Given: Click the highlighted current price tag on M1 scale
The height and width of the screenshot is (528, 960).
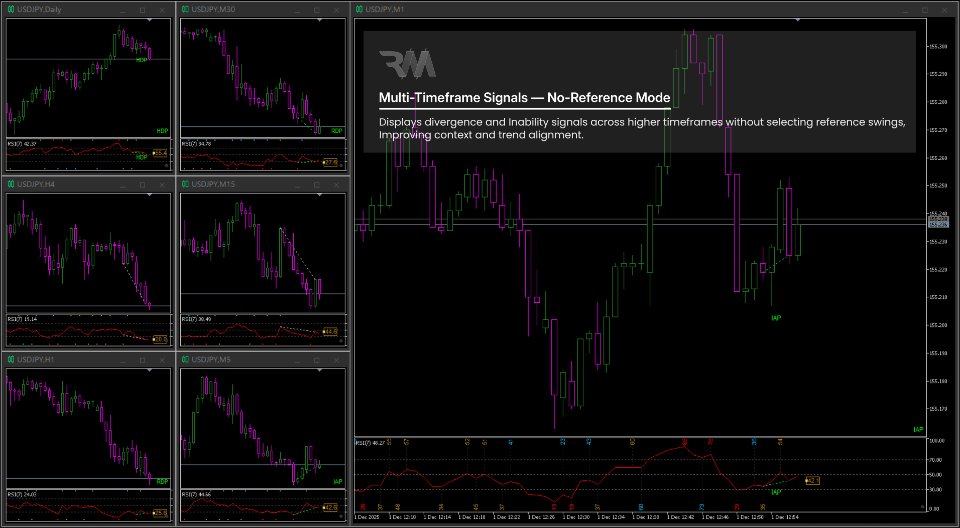Looking at the screenshot, I should tap(939, 225).
